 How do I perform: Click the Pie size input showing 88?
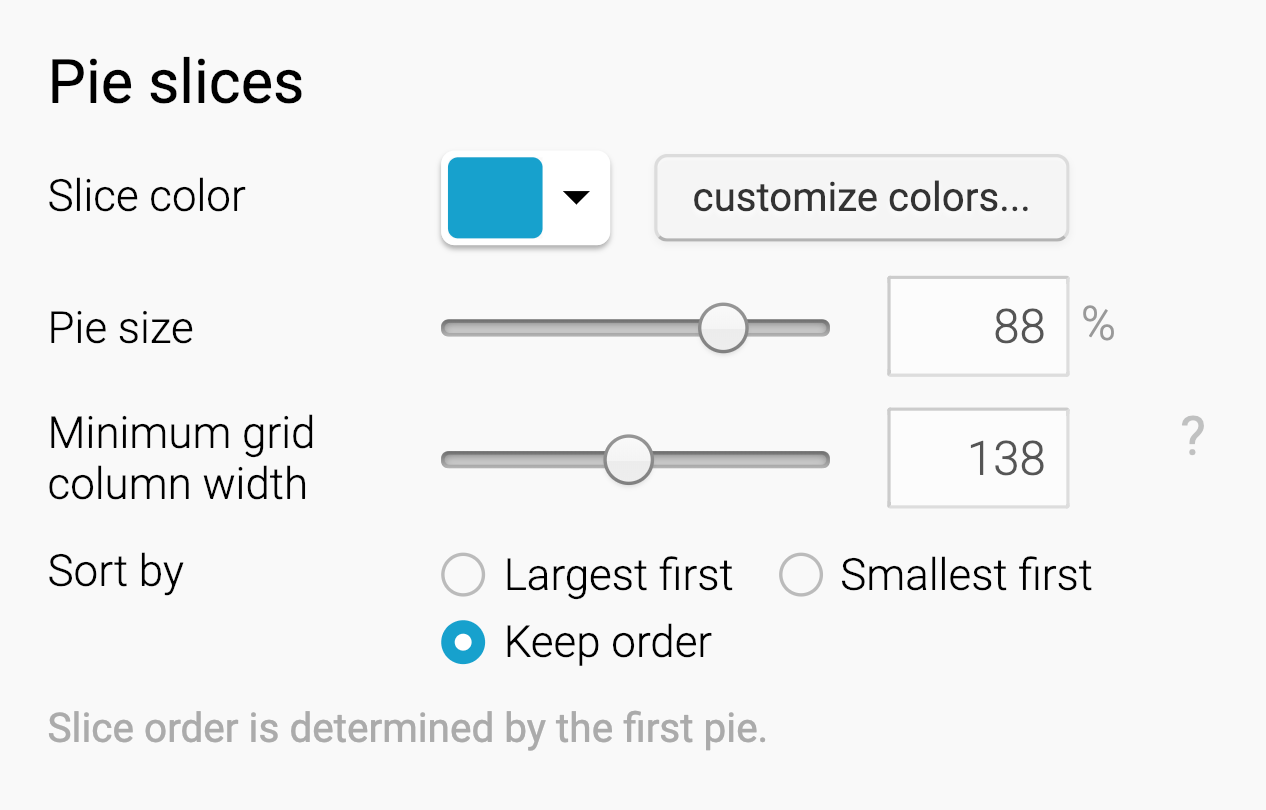978,327
